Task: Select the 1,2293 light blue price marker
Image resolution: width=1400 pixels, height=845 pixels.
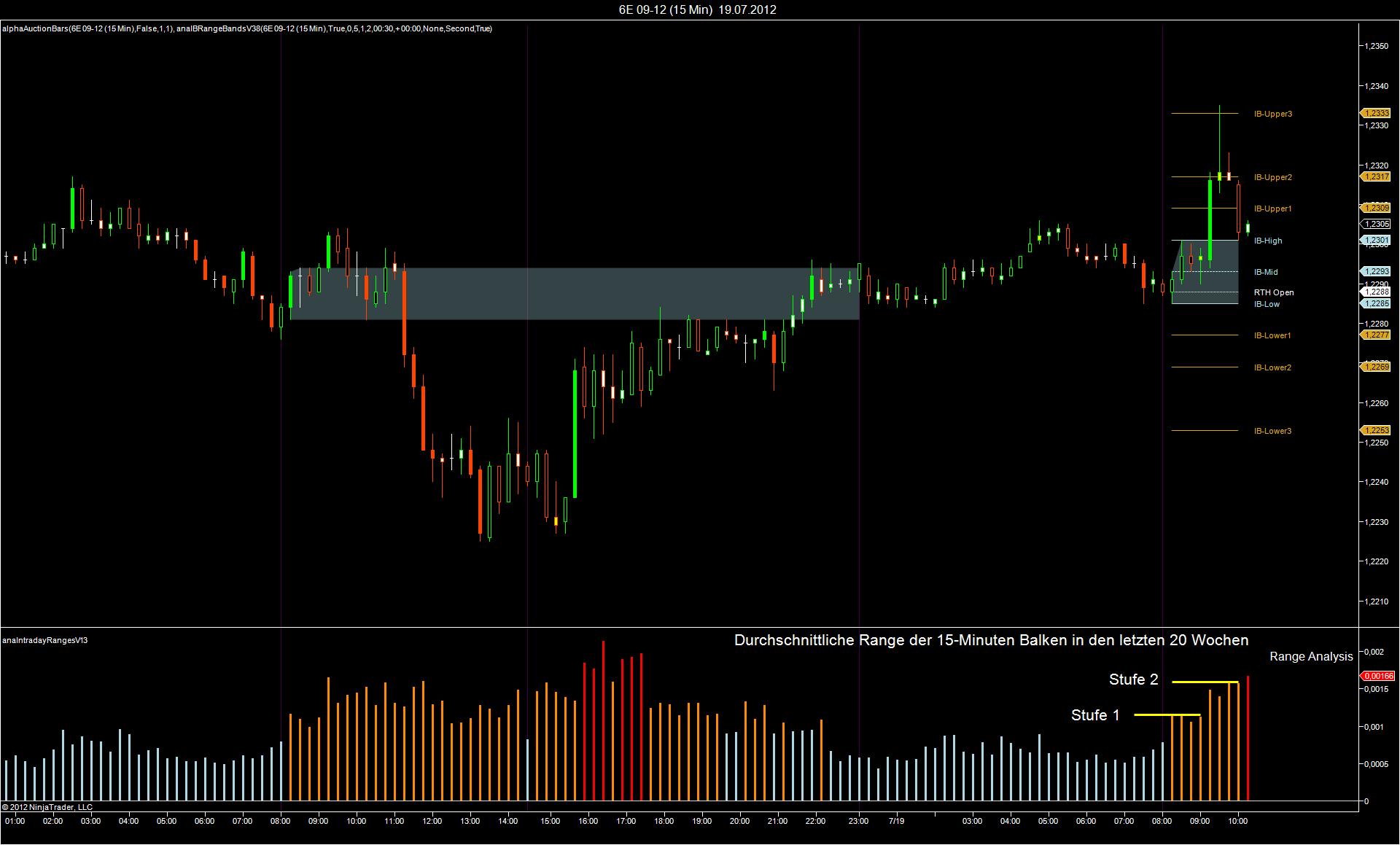Action: click(x=1376, y=271)
